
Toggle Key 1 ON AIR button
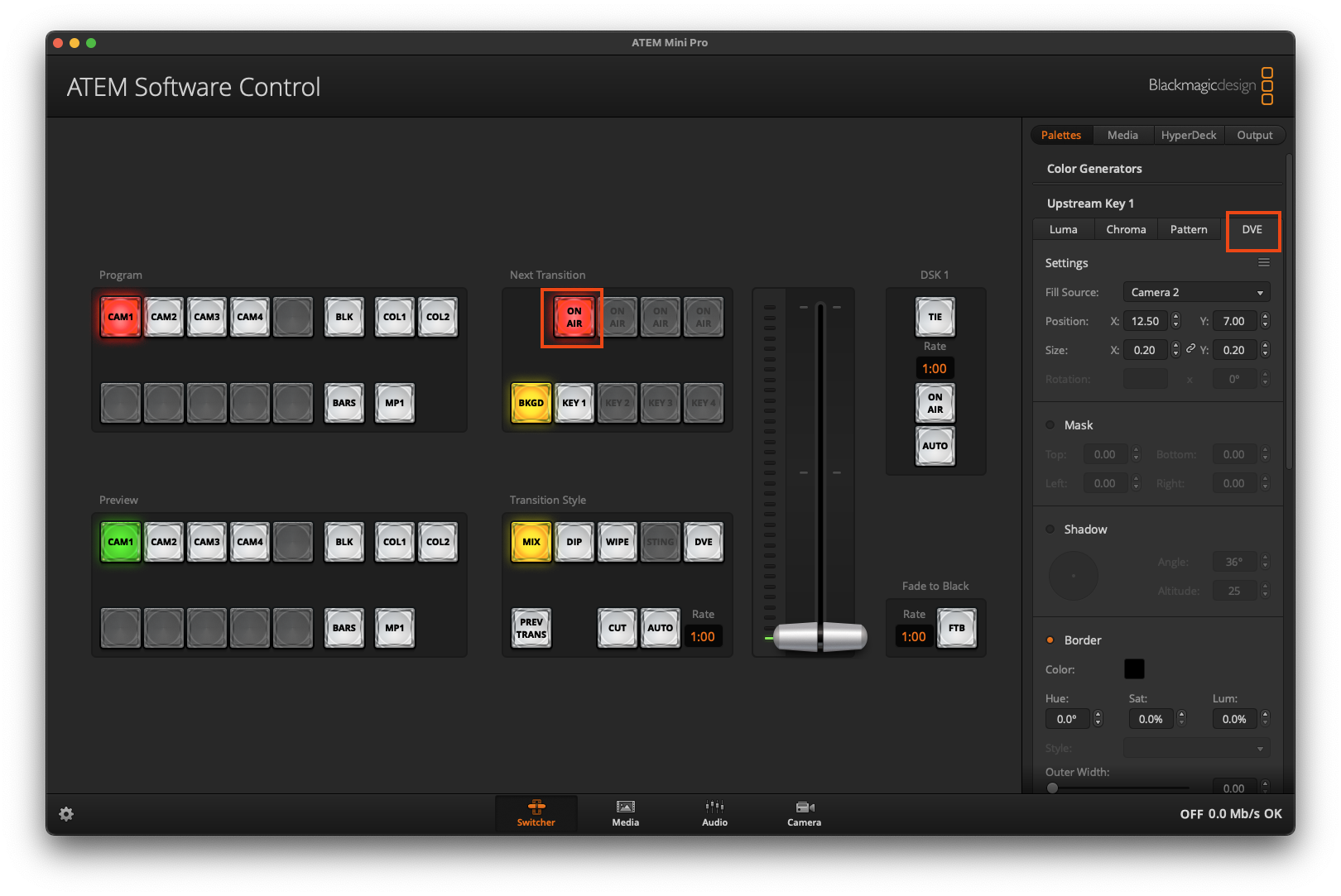click(574, 317)
